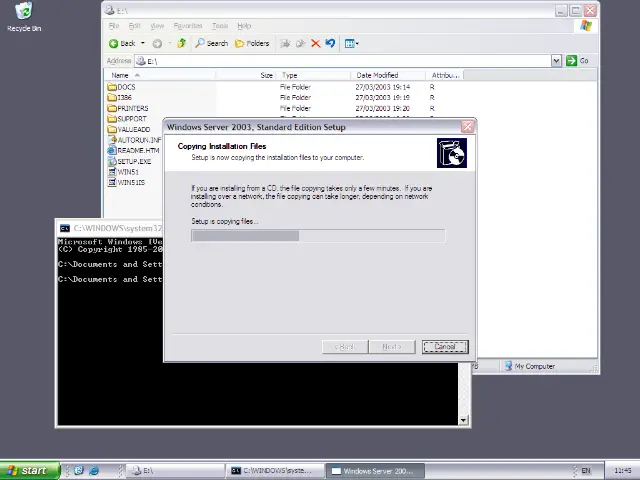Click the Setup CD box icon in dialog

click(452, 153)
